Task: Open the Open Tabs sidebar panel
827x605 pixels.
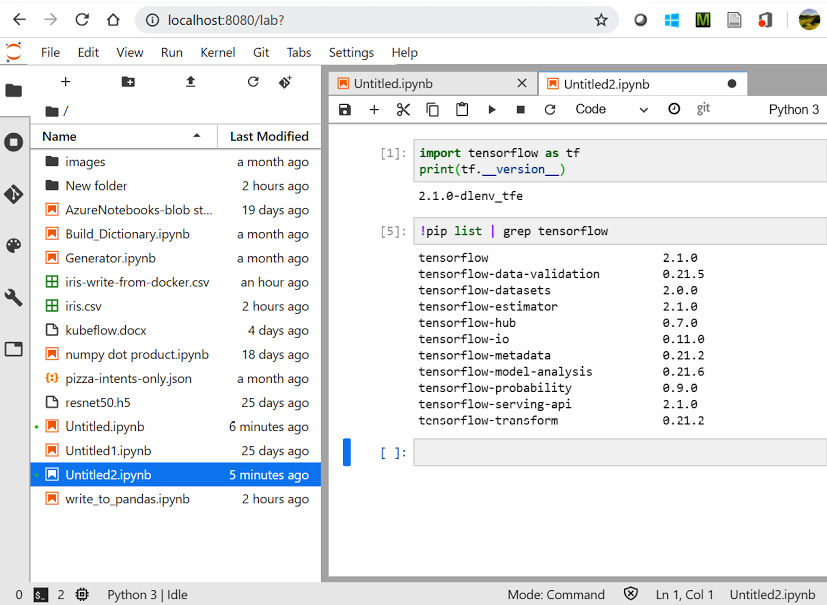Action: click(x=14, y=349)
